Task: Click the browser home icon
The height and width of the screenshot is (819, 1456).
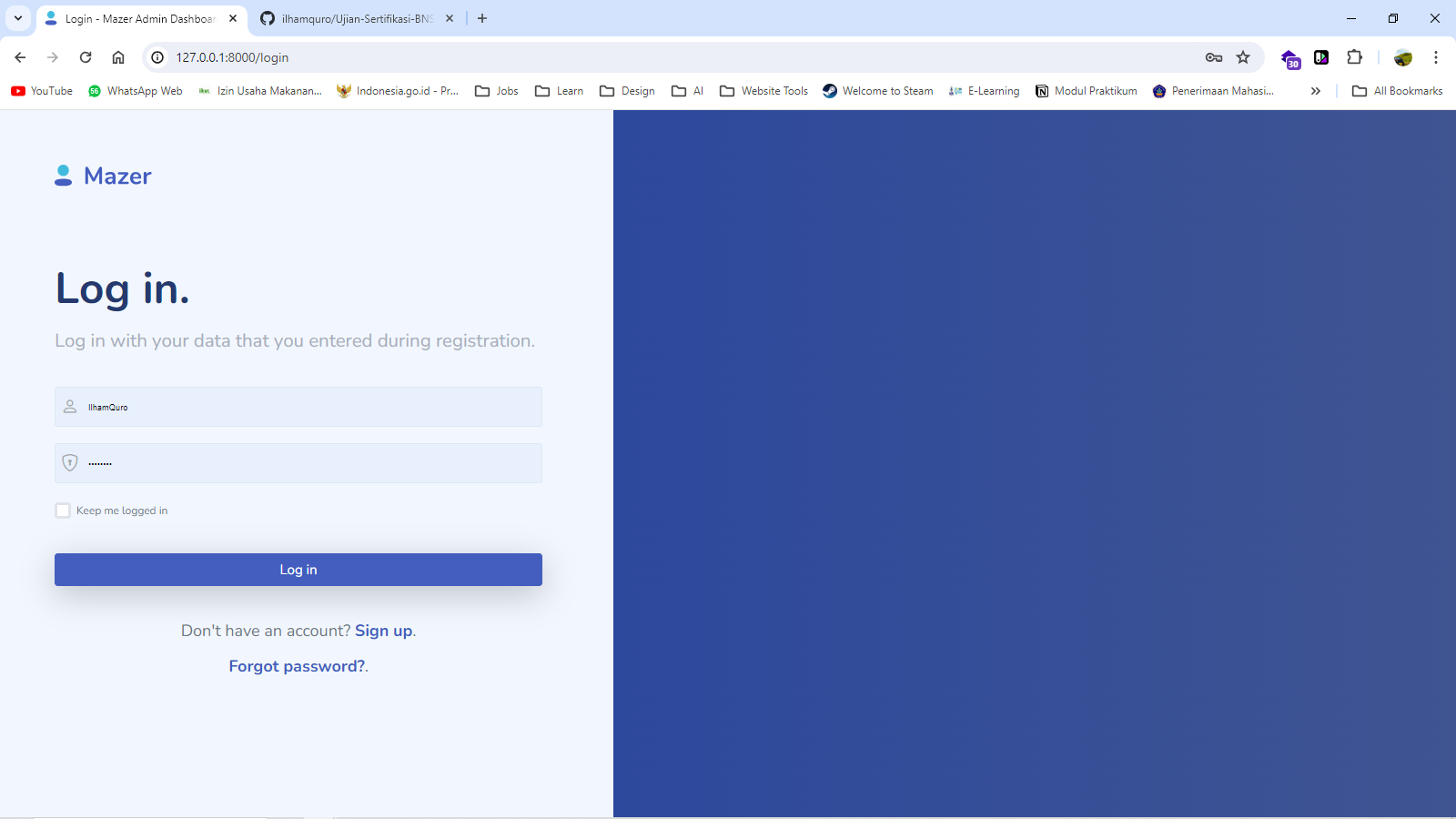Action: click(x=118, y=57)
